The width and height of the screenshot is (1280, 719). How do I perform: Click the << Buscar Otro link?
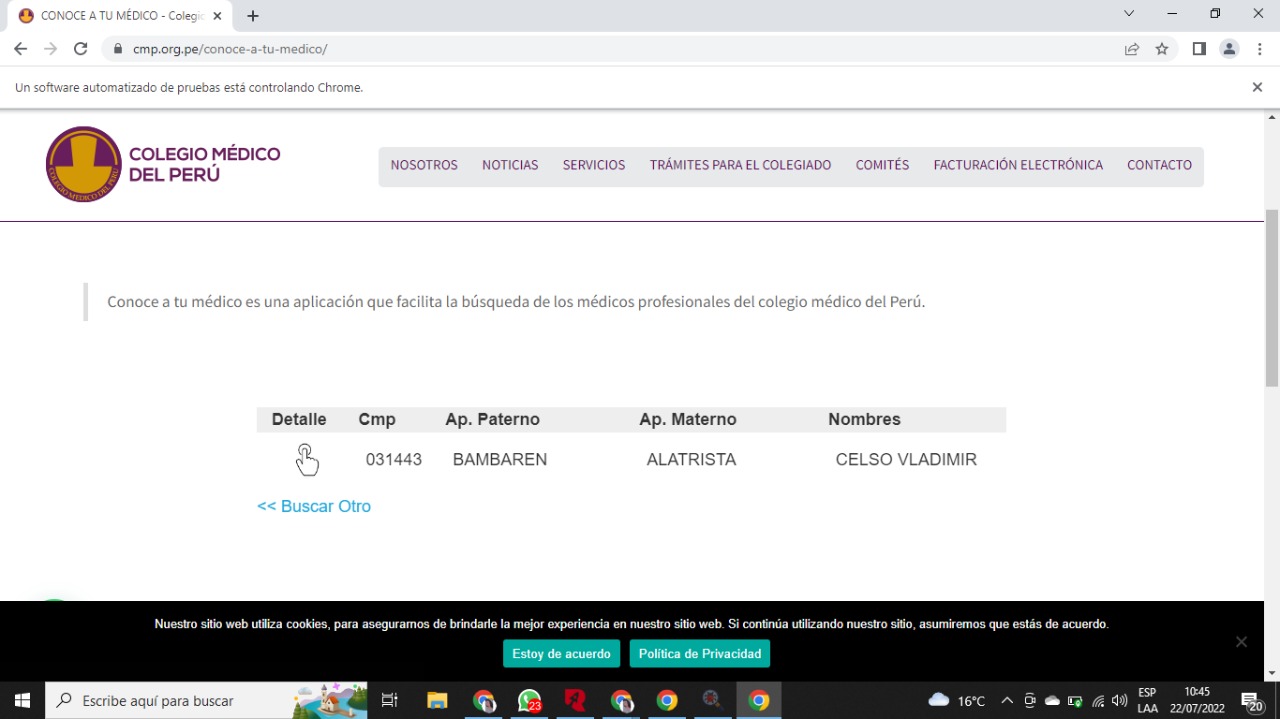point(314,506)
